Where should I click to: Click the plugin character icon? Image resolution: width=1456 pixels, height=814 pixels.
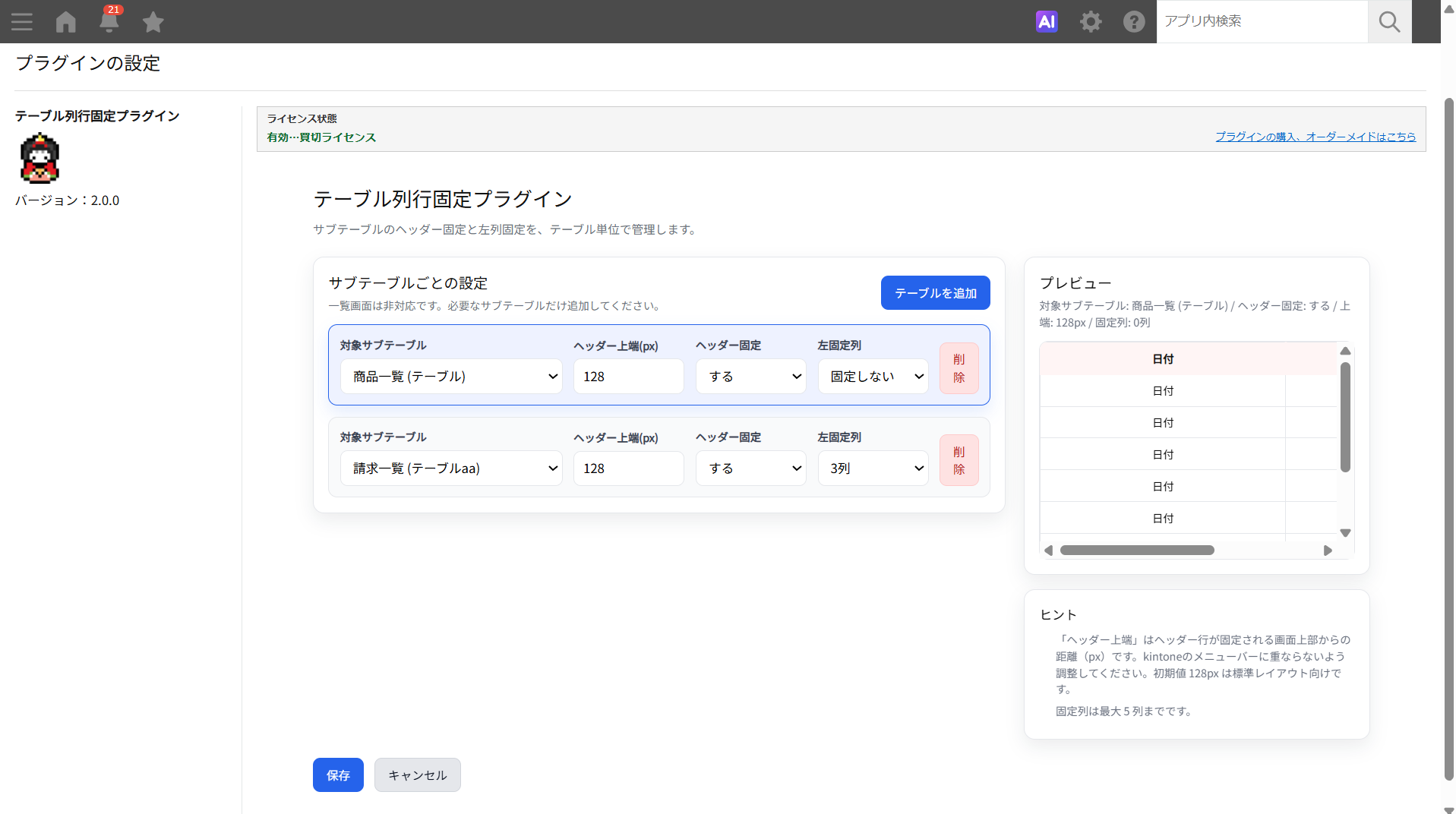coord(39,159)
